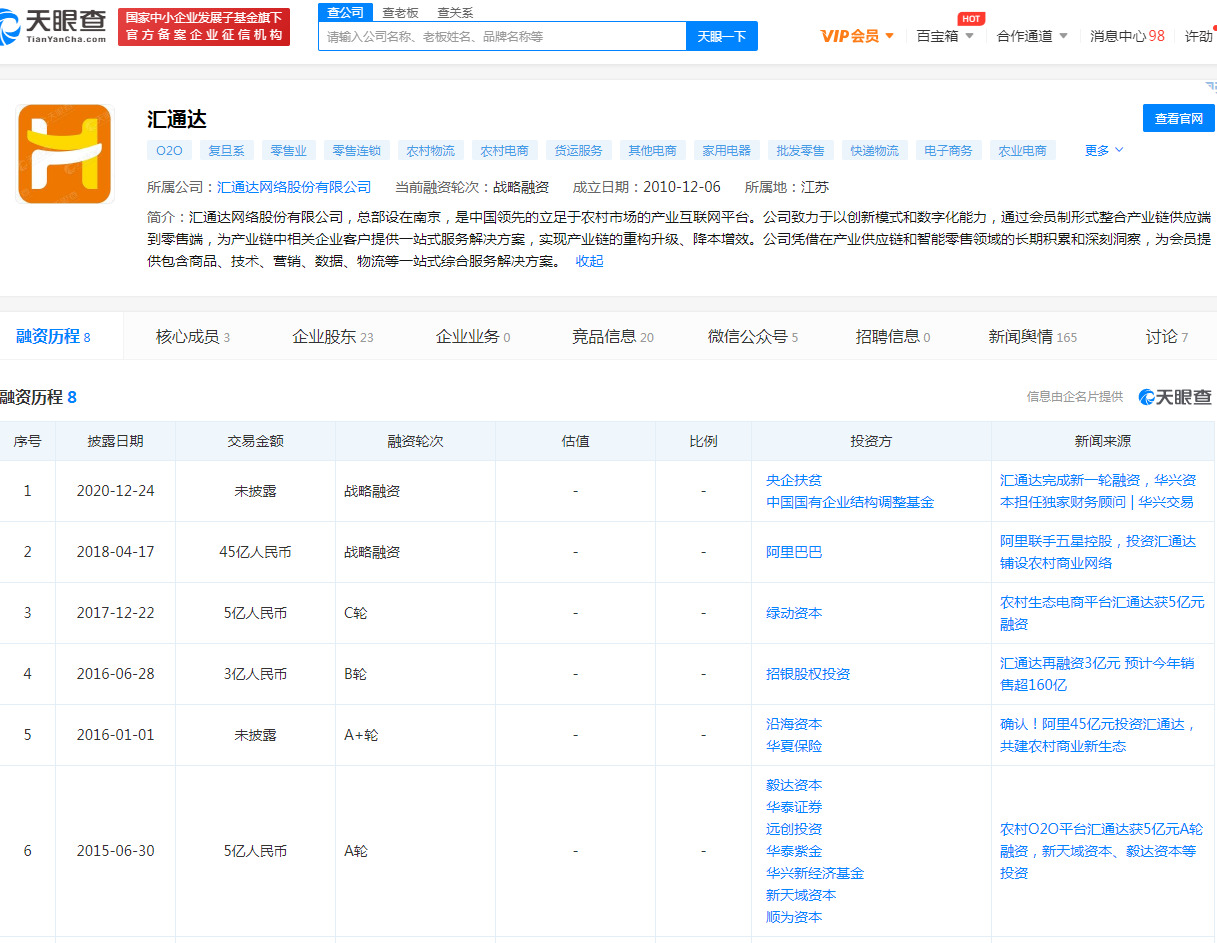This screenshot has width=1217, height=943.
Task: Switch to the 企业业务 tab
Action: point(473,337)
